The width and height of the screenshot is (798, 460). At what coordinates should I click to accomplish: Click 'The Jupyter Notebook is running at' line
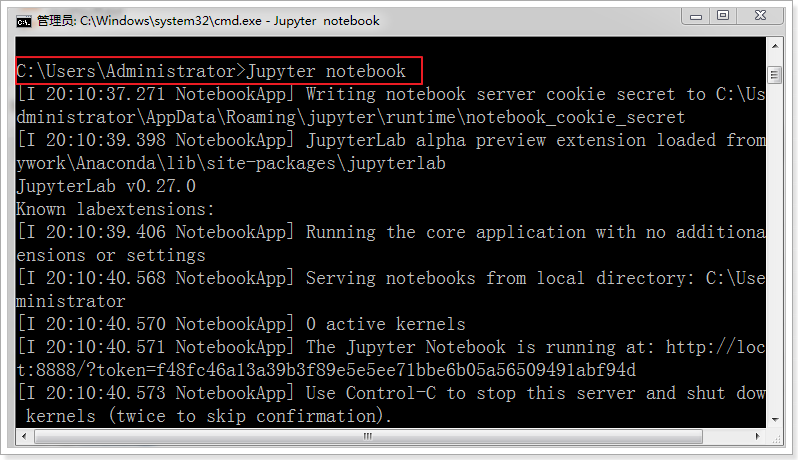click(x=391, y=347)
